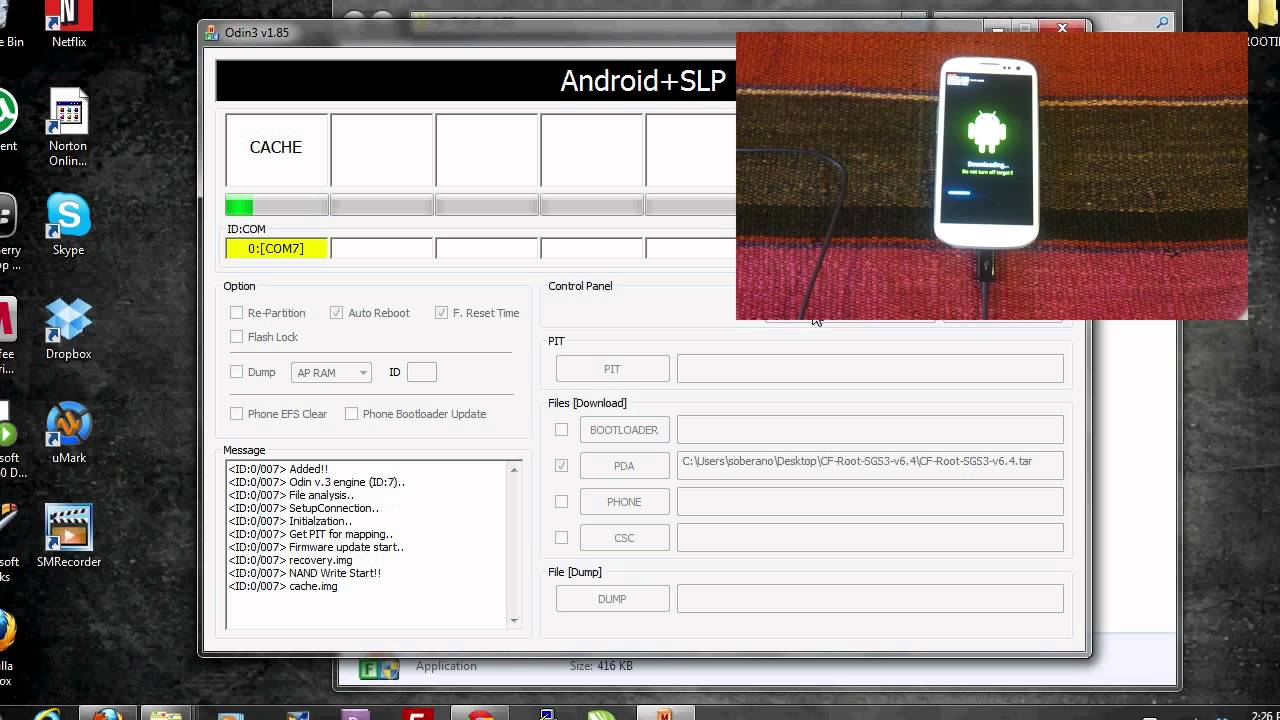Click the BOOTLOADER file path field
Image resolution: width=1280 pixels, height=720 pixels.
870,430
